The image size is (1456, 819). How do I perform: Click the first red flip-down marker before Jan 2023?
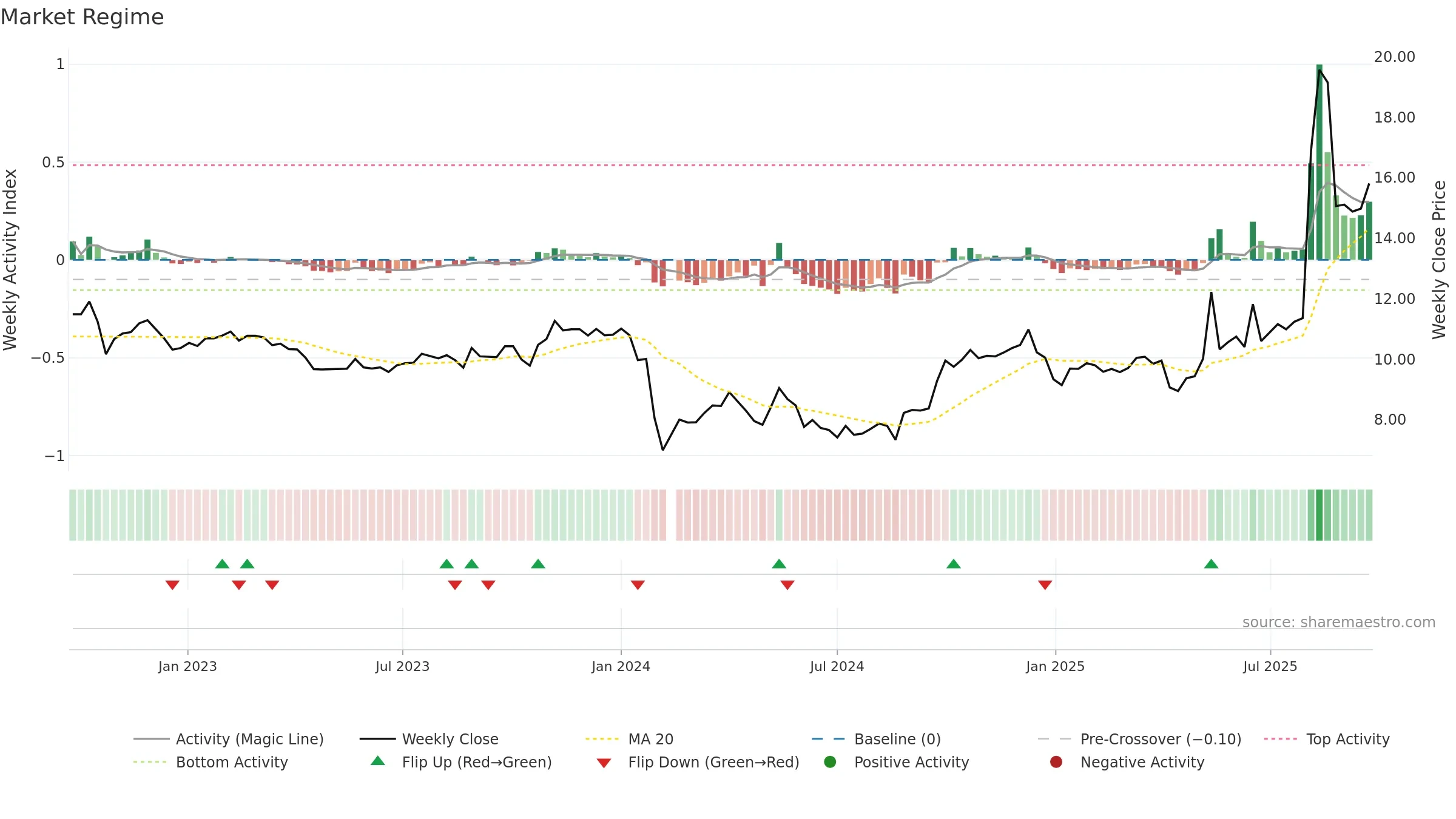tap(172, 585)
